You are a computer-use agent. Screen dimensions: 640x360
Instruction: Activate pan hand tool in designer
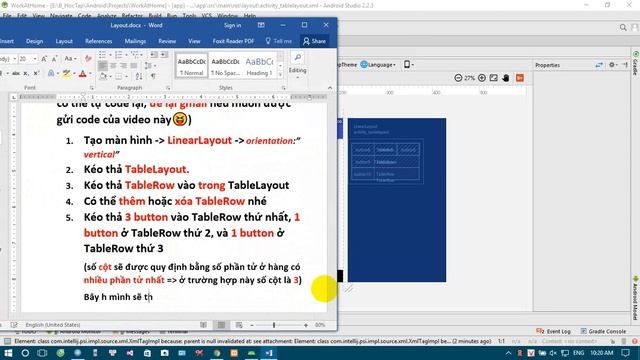coord(506,78)
